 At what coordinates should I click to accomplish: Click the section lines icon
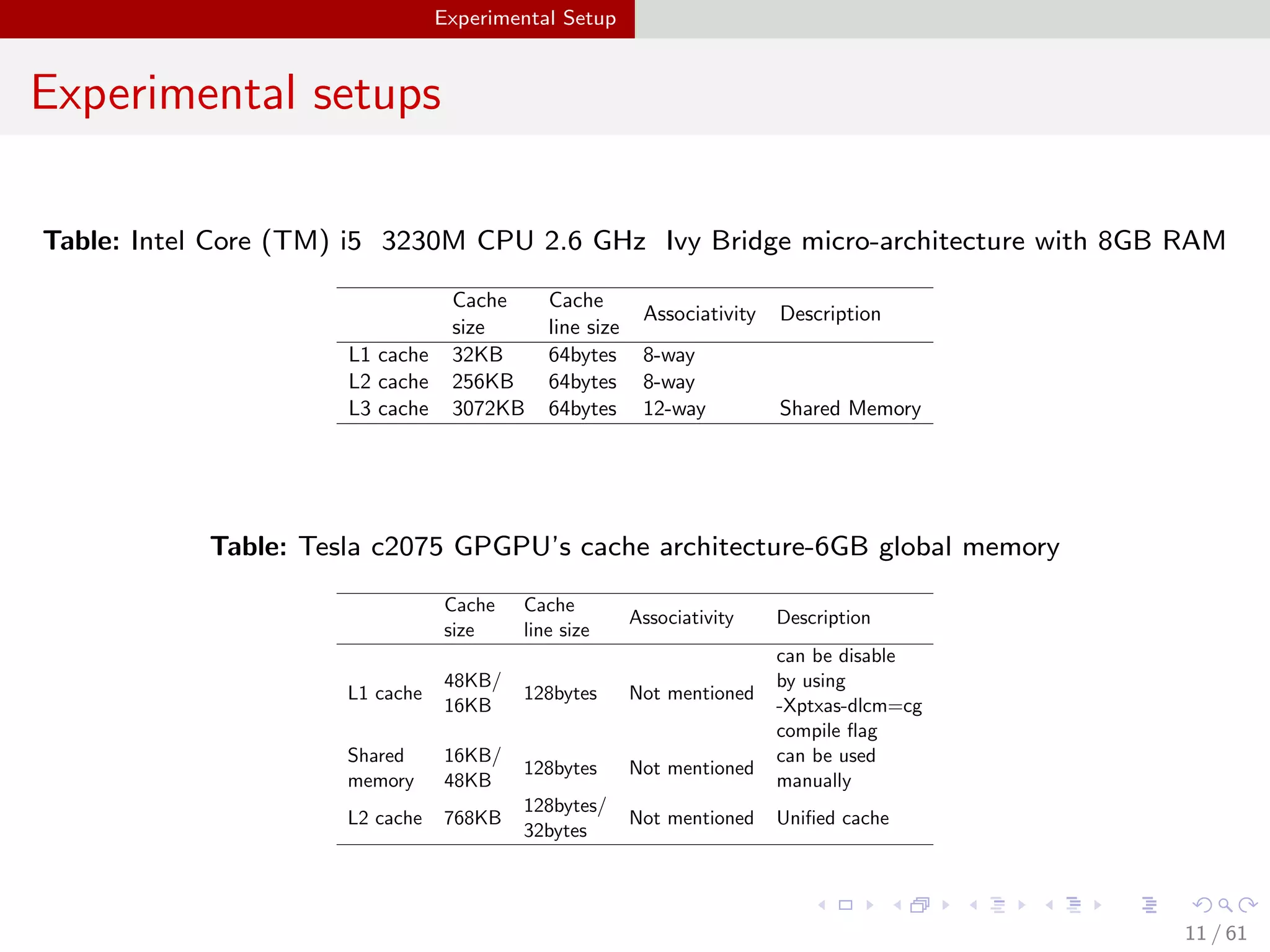pos(1074,905)
